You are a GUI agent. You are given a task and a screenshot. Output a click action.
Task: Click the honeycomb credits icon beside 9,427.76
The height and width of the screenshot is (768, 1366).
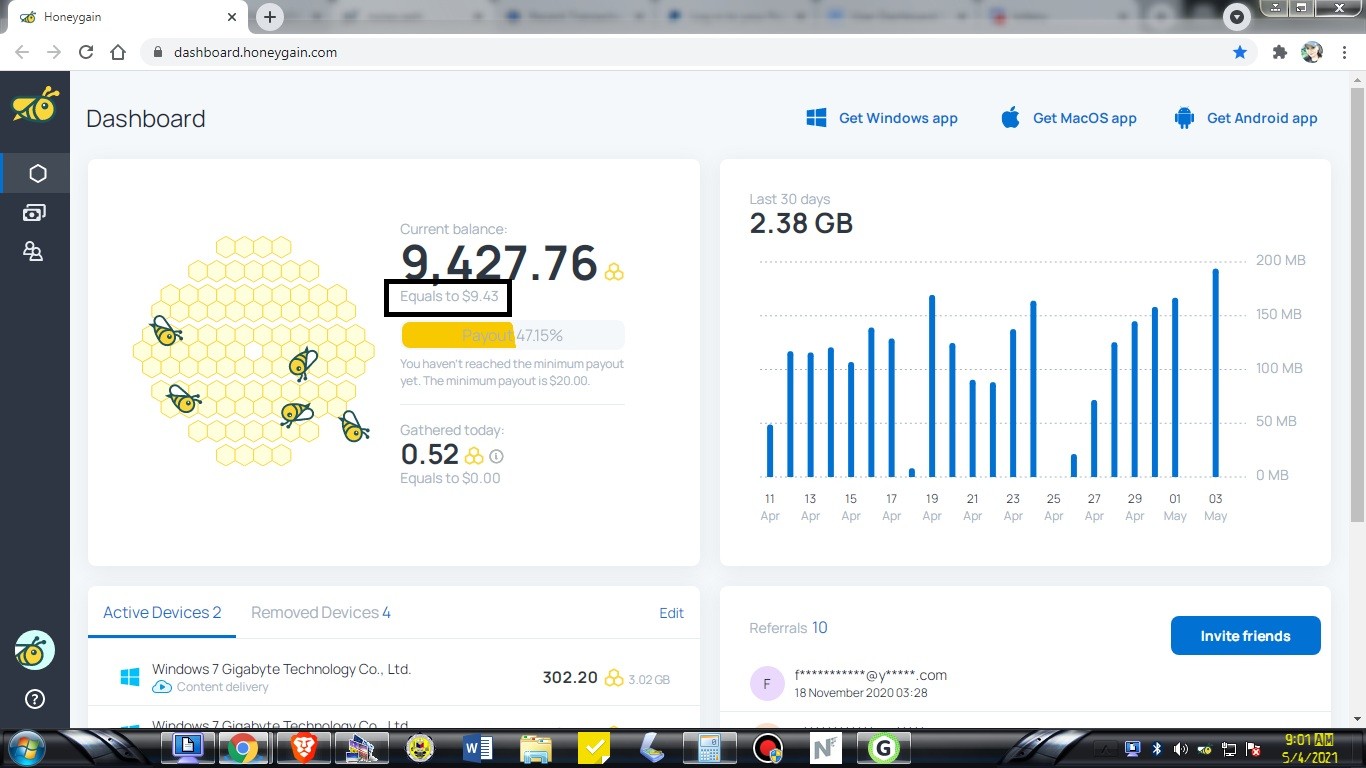click(x=613, y=271)
